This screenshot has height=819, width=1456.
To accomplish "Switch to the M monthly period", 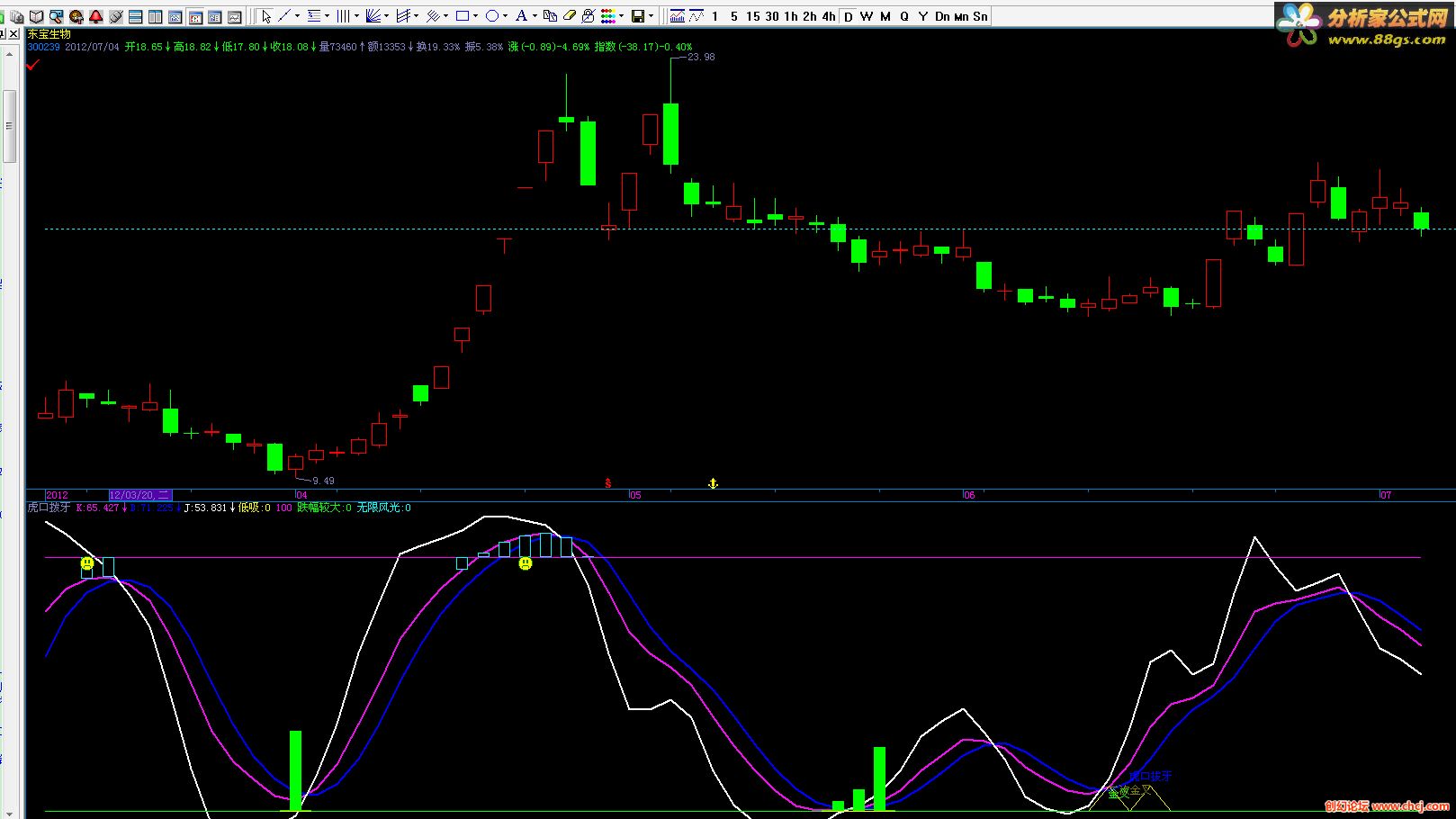I will [x=885, y=16].
